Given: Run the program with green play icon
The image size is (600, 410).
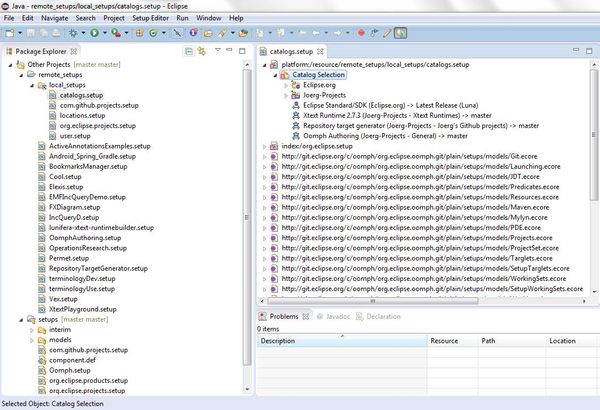Looking at the screenshot, I should (x=94, y=33).
